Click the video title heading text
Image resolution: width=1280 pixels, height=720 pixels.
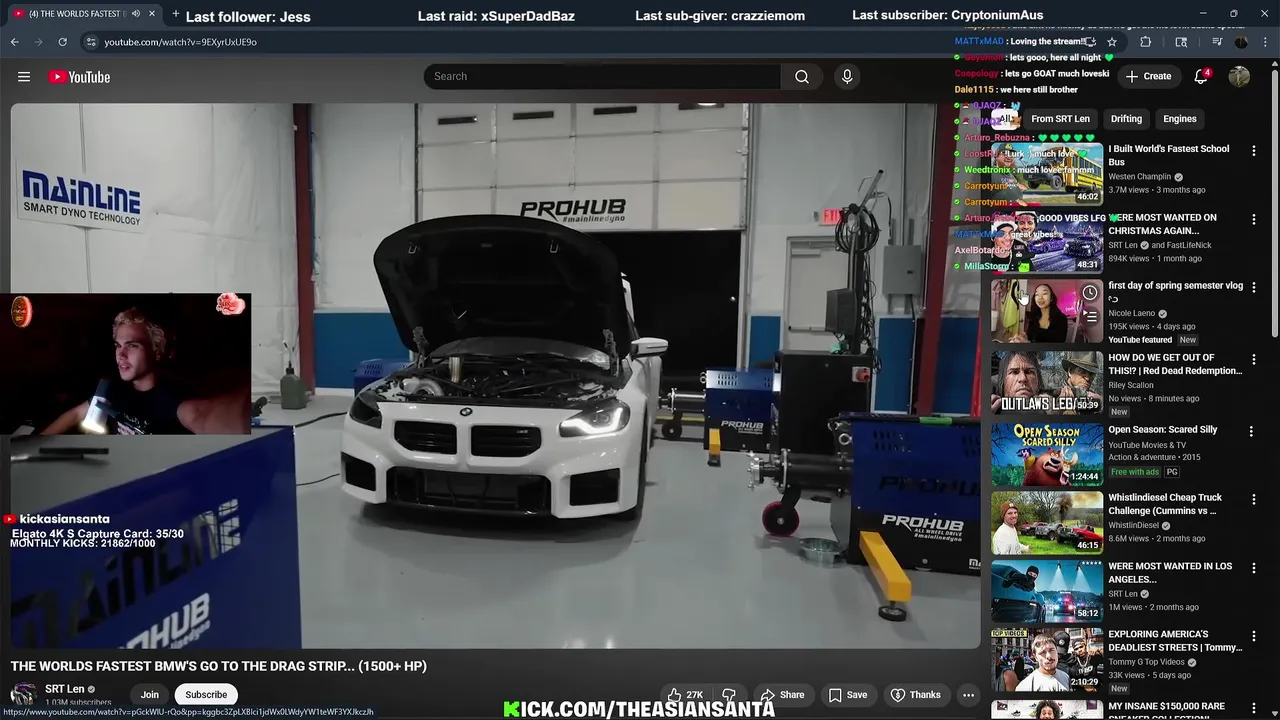point(219,666)
